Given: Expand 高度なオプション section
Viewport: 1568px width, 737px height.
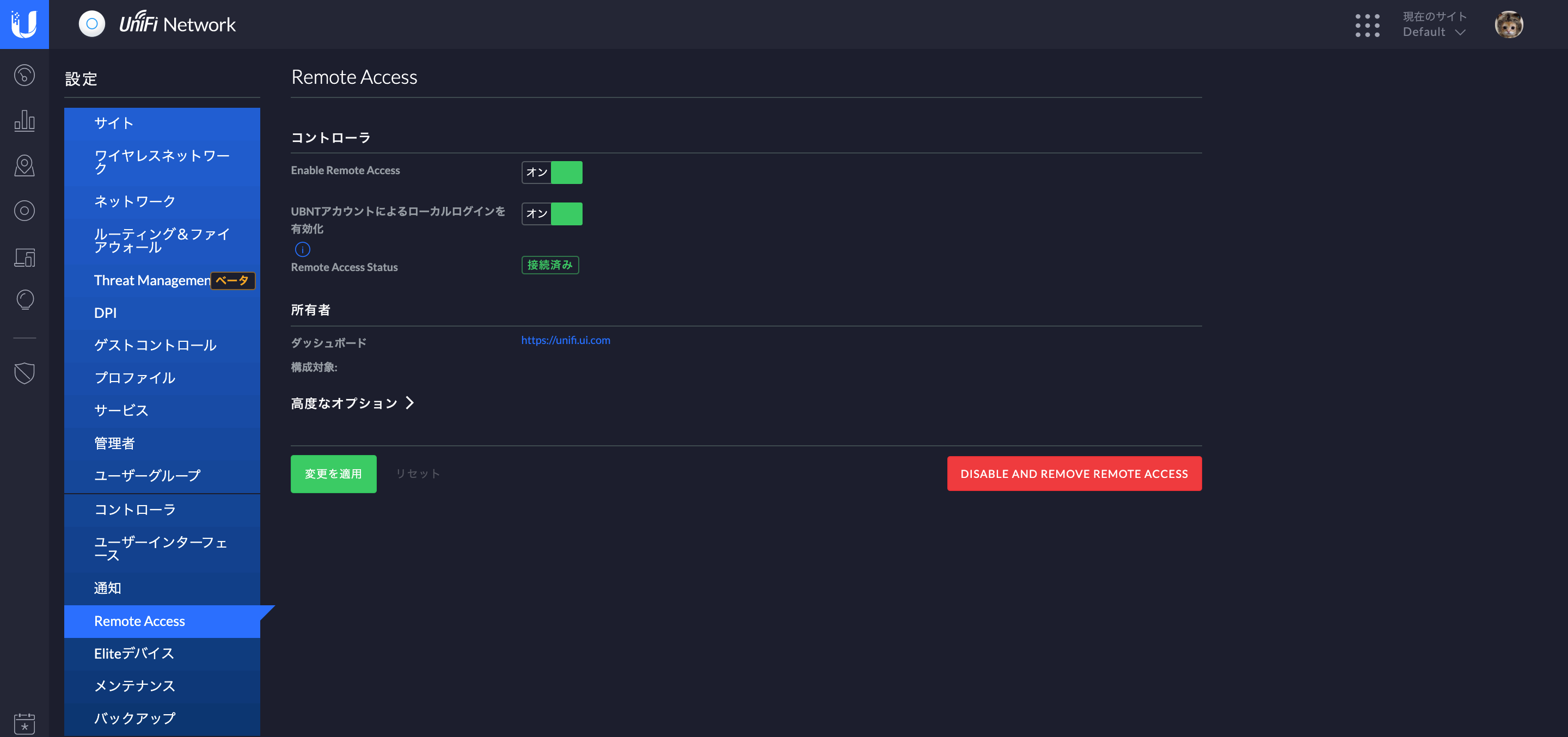Looking at the screenshot, I should 352,403.
